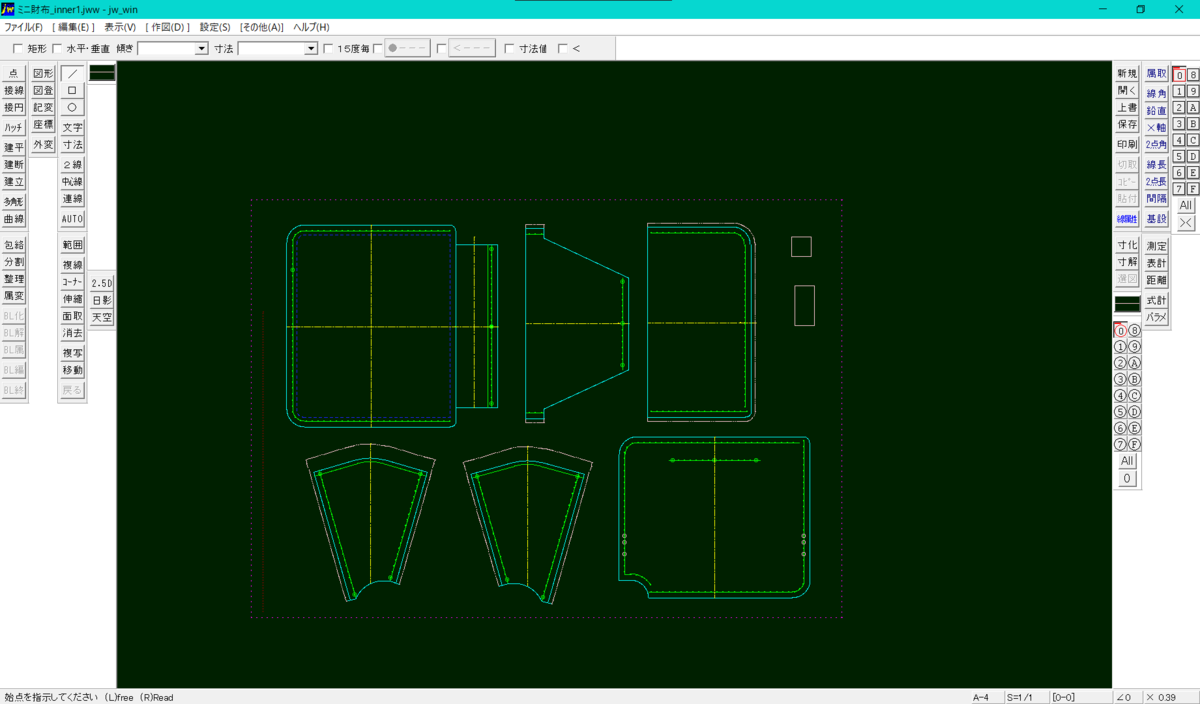This screenshot has width=1200, height=704.
Task: Click the line color swatch above 式計
Action: 1128,302
